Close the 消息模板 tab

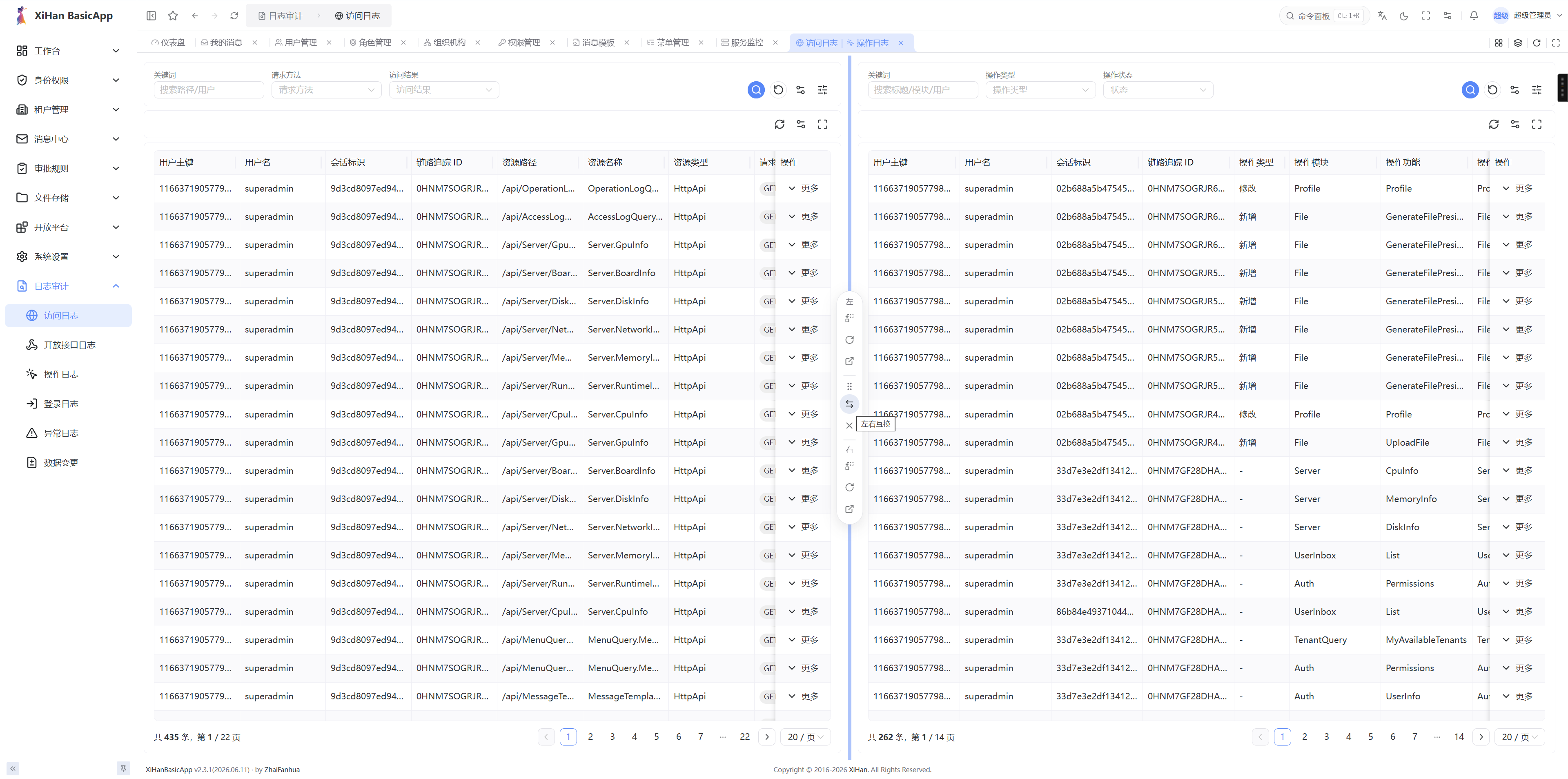(x=627, y=42)
